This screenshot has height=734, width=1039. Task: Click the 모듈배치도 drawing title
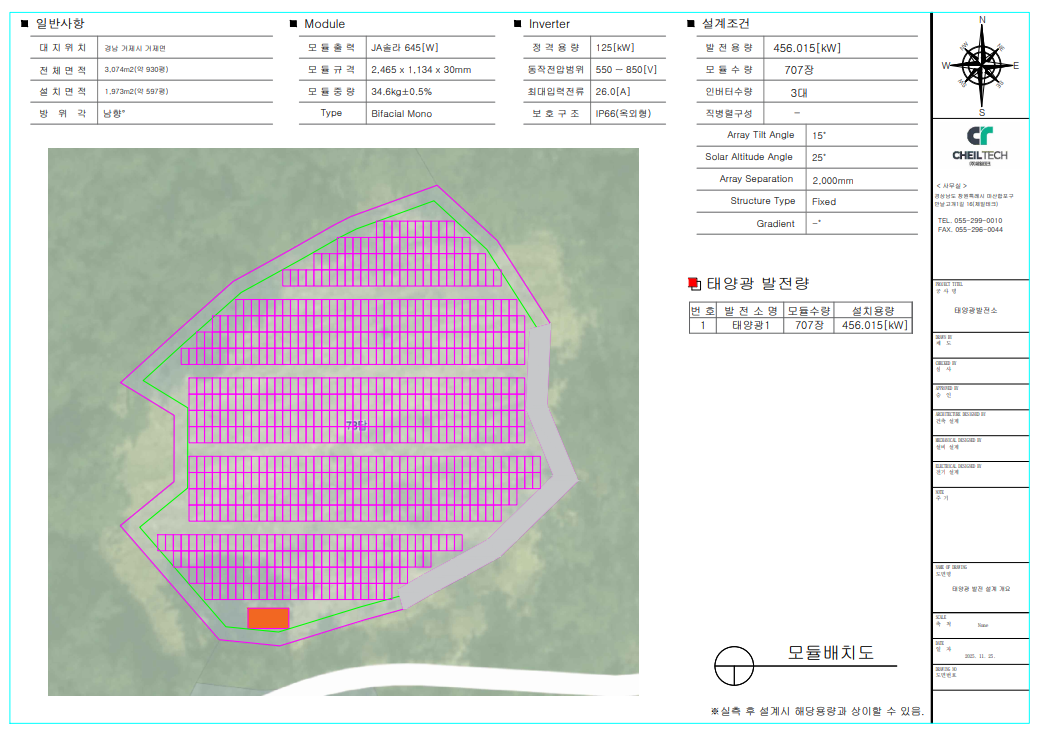[830, 653]
